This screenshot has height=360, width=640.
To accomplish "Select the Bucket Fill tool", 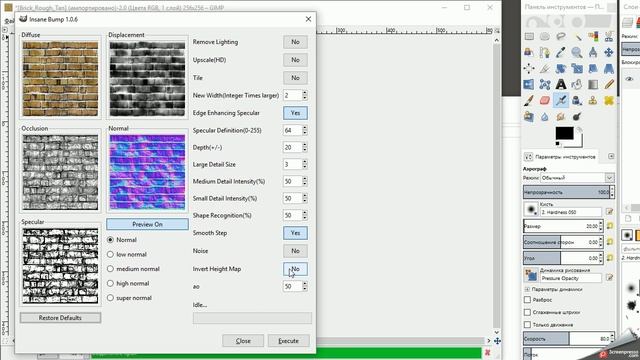I will 577,84.
